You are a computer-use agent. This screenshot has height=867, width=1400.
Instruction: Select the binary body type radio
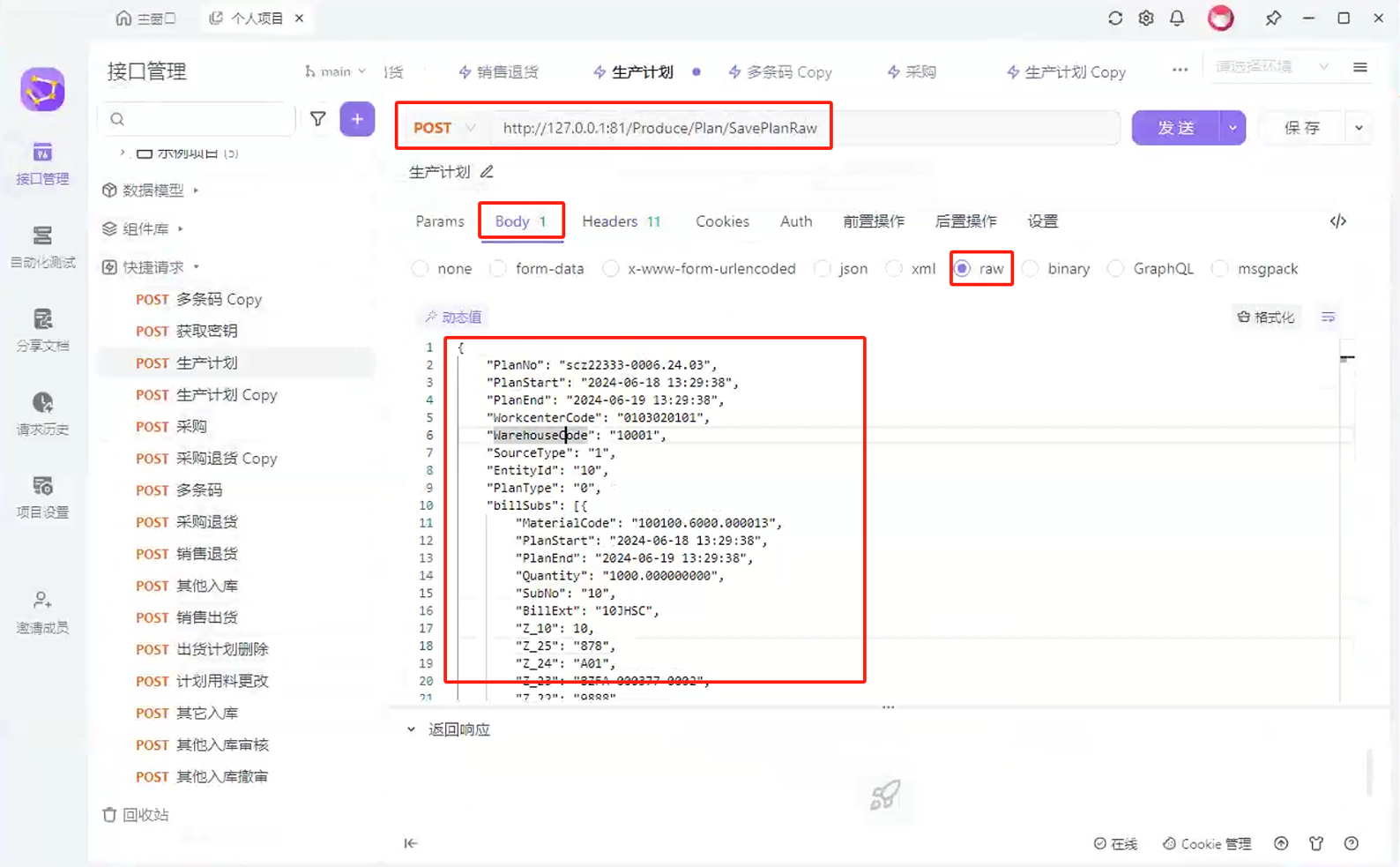[x=1031, y=269]
